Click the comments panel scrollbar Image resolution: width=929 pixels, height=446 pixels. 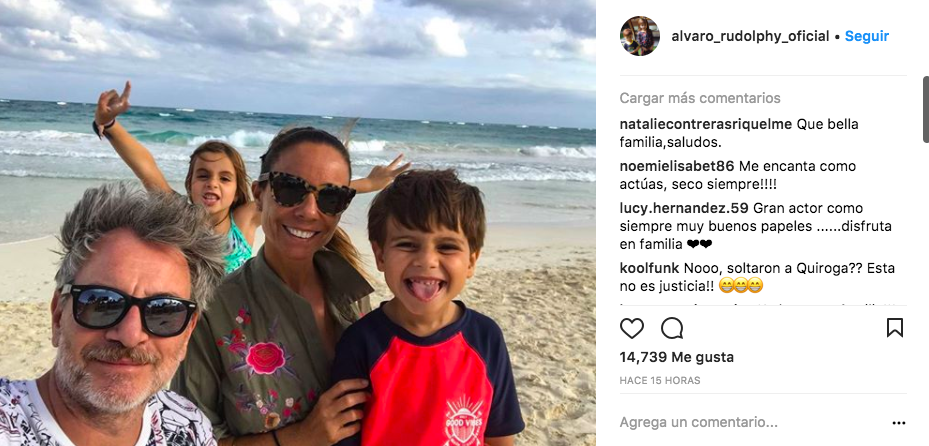tap(925, 110)
